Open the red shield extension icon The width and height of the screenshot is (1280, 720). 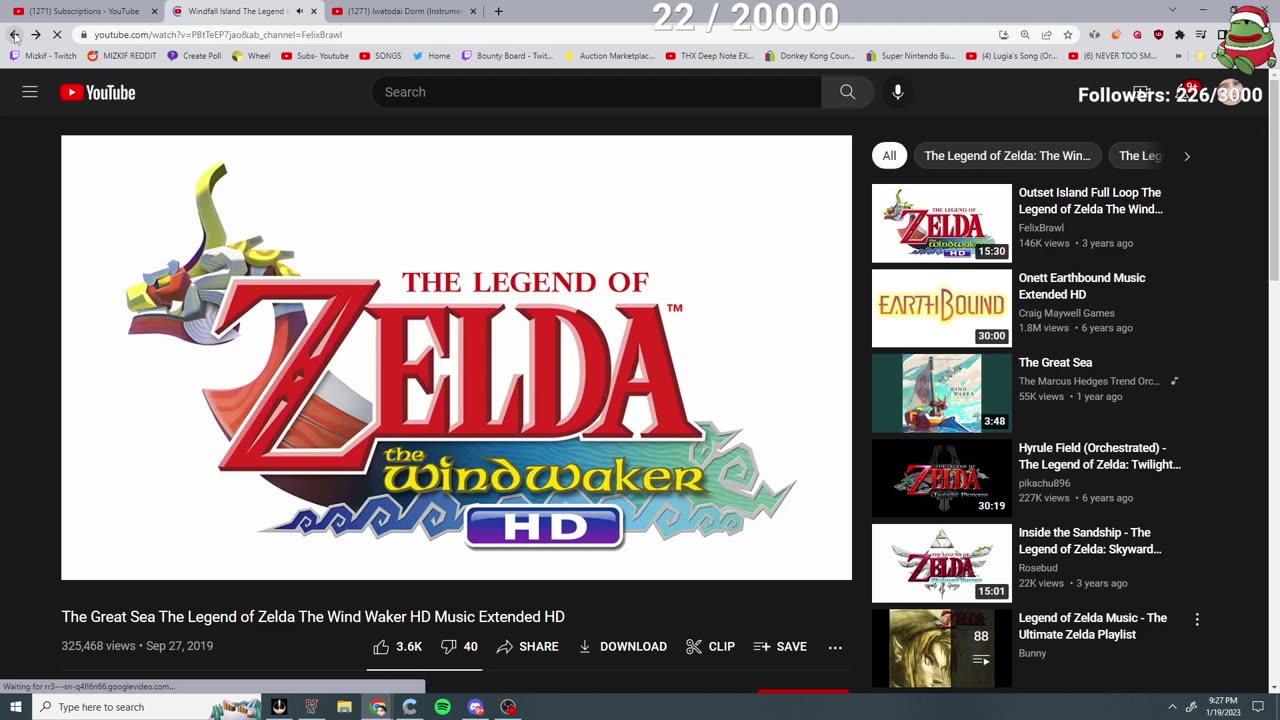coord(1159,35)
